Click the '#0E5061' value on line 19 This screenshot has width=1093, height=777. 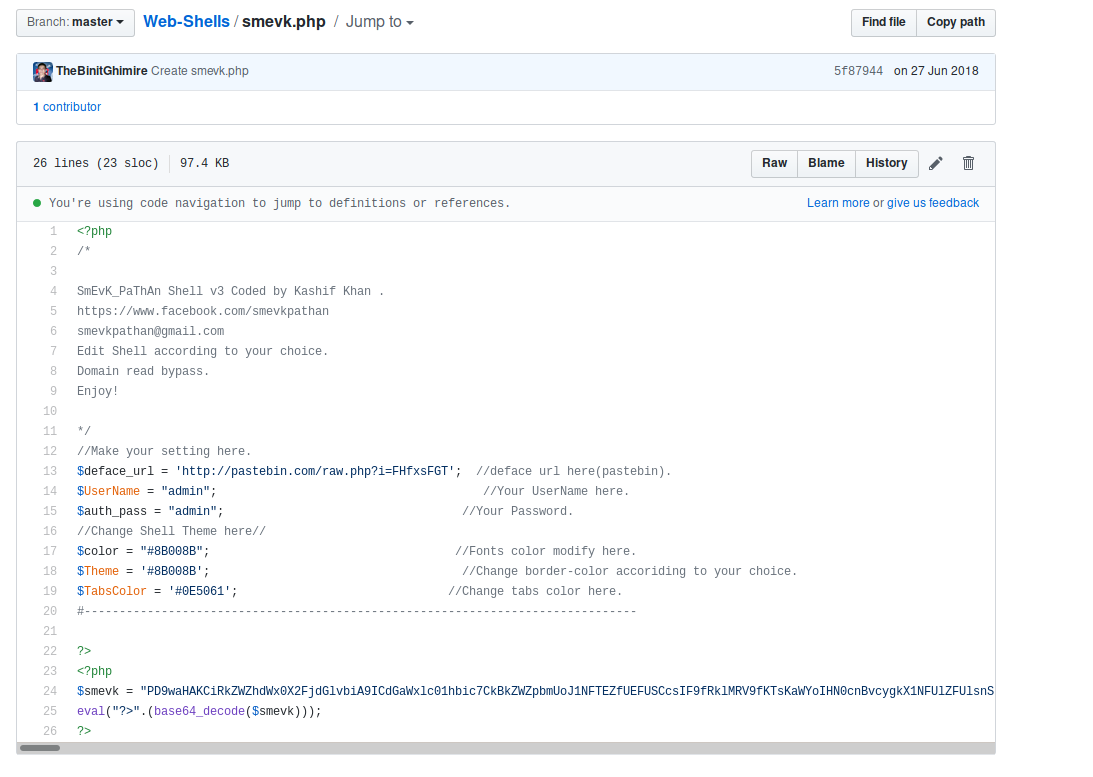[x=199, y=592]
